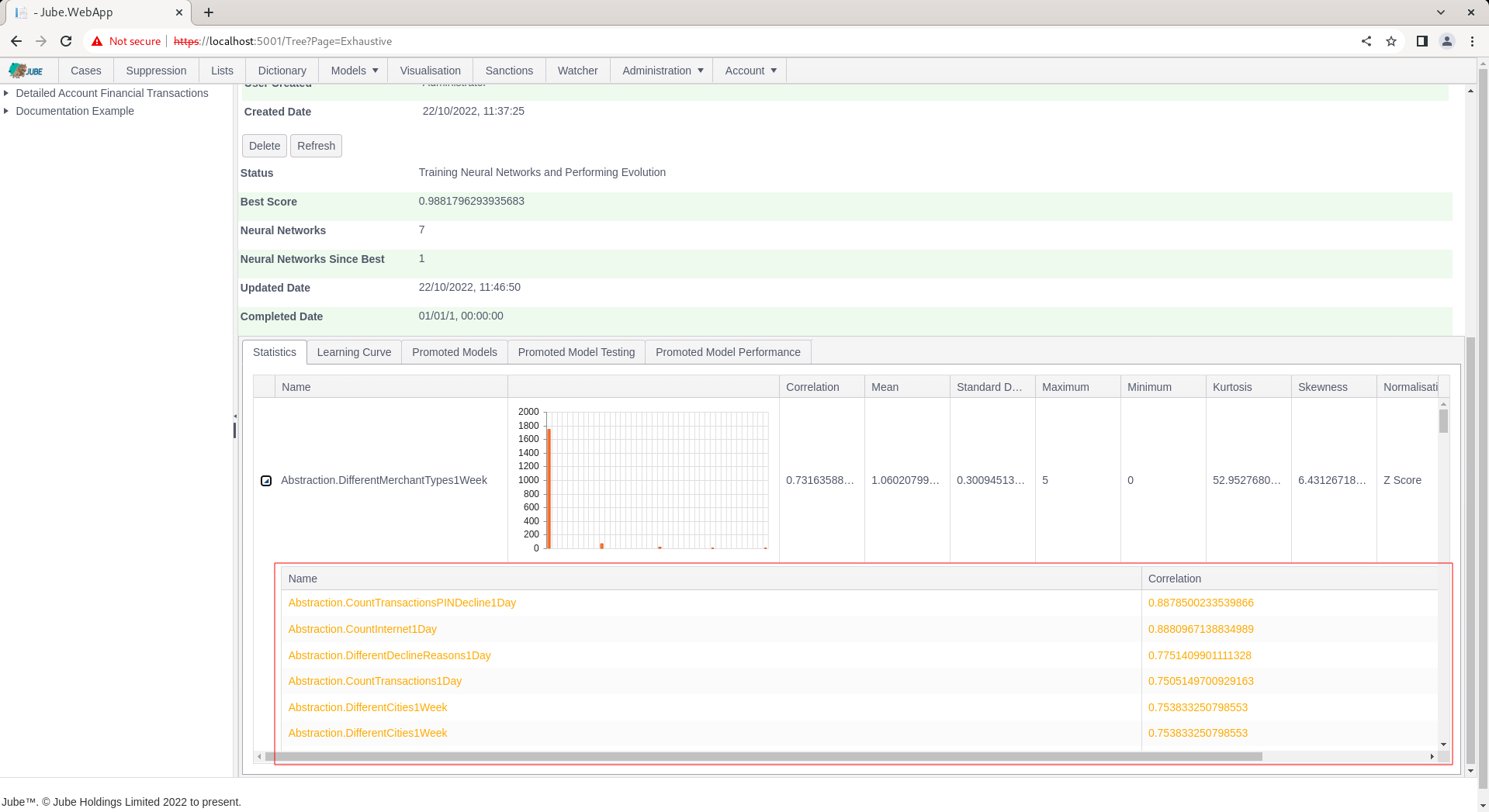Open the browser profile icon

(x=1447, y=41)
